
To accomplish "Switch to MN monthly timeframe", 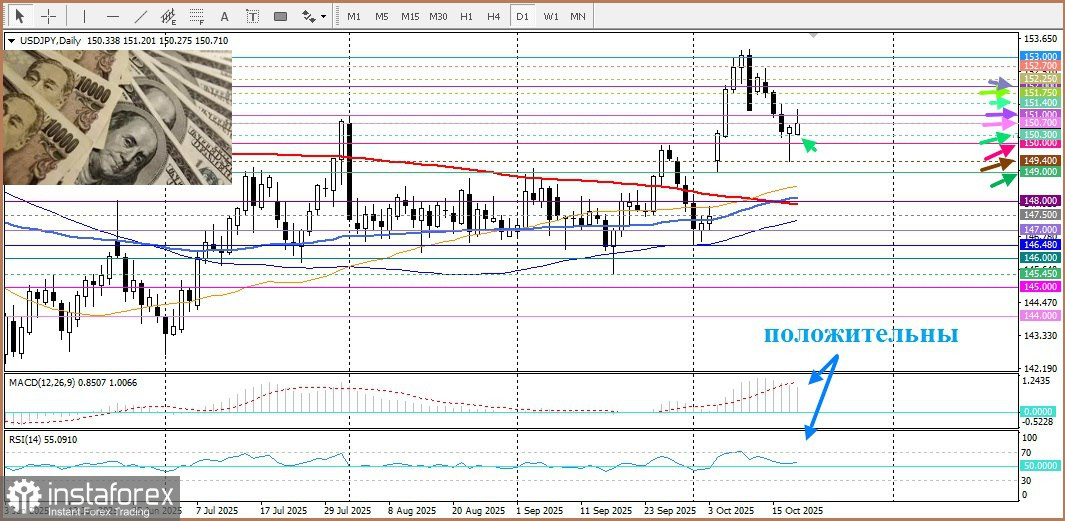I will coord(577,16).
